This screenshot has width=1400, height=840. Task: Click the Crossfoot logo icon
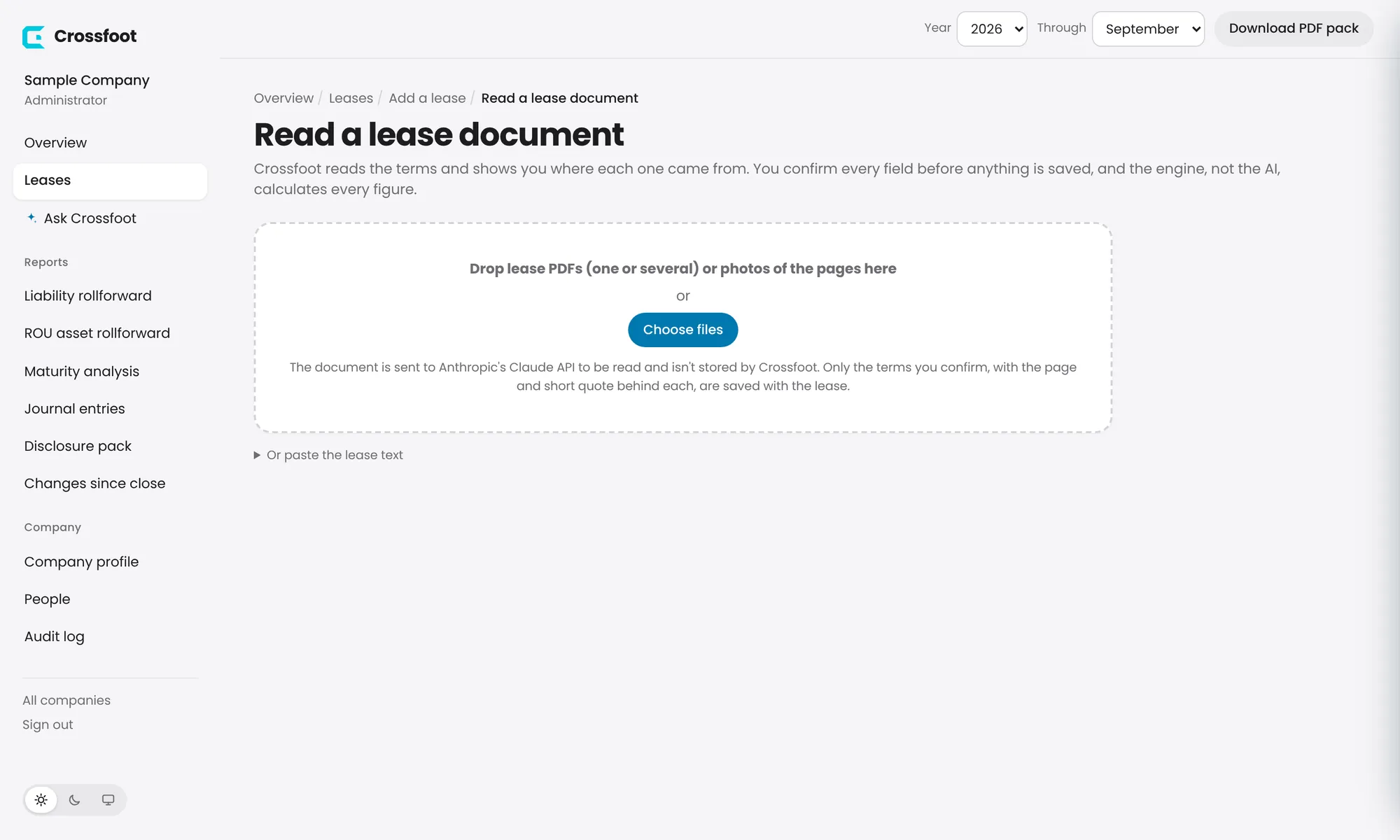pyautogui.click(x=34, y=36)
